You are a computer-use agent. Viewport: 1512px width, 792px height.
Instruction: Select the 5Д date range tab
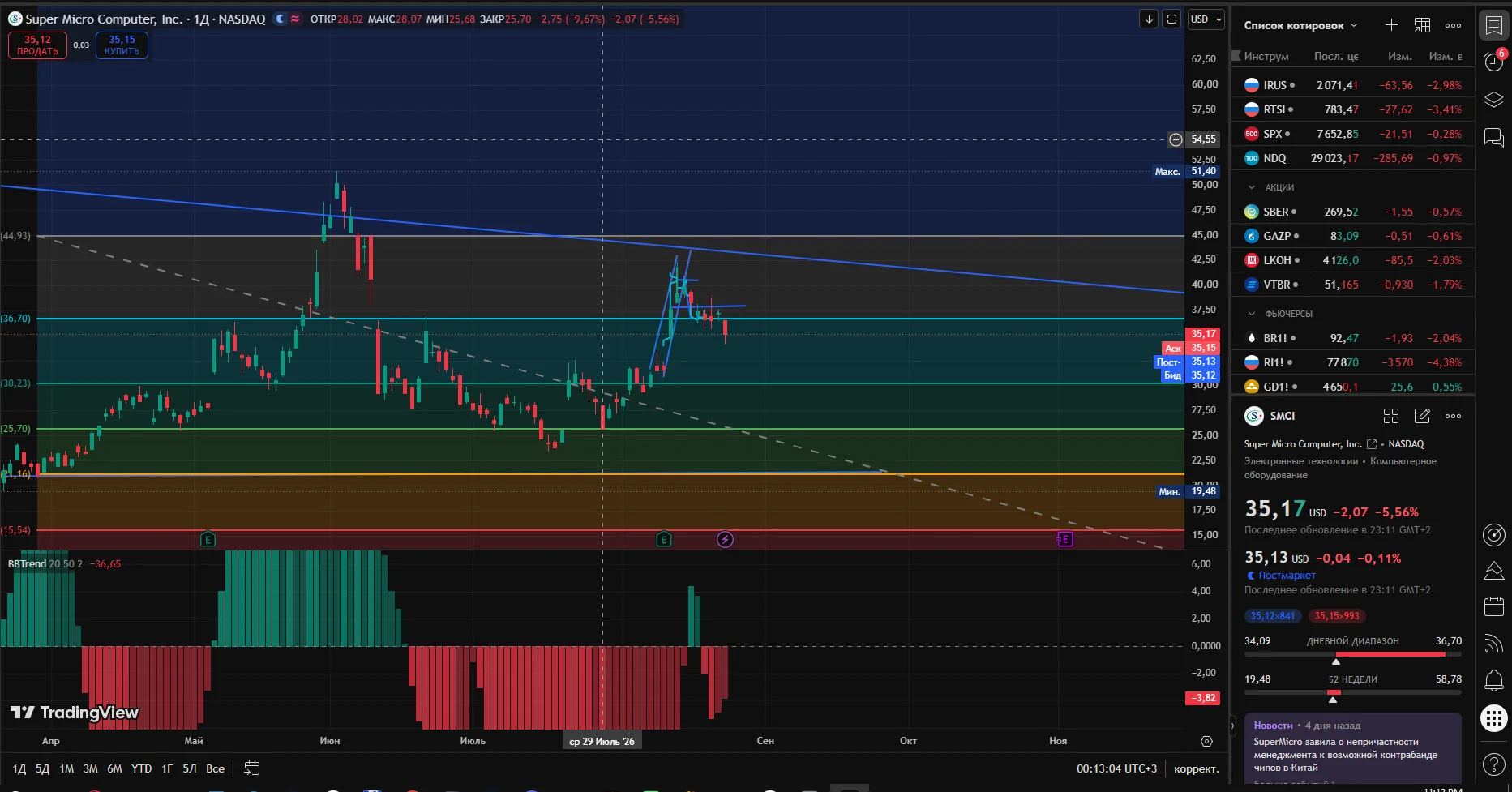coord(42,768)
